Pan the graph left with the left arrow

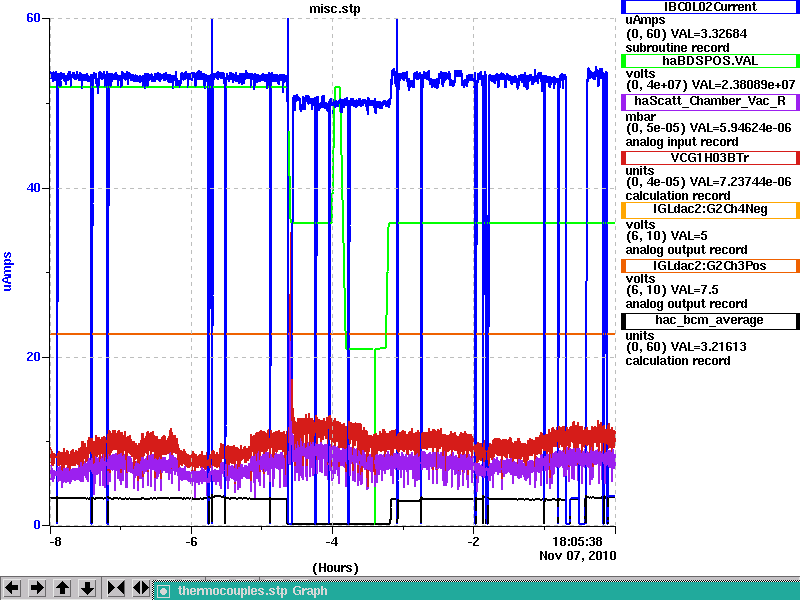12,588
